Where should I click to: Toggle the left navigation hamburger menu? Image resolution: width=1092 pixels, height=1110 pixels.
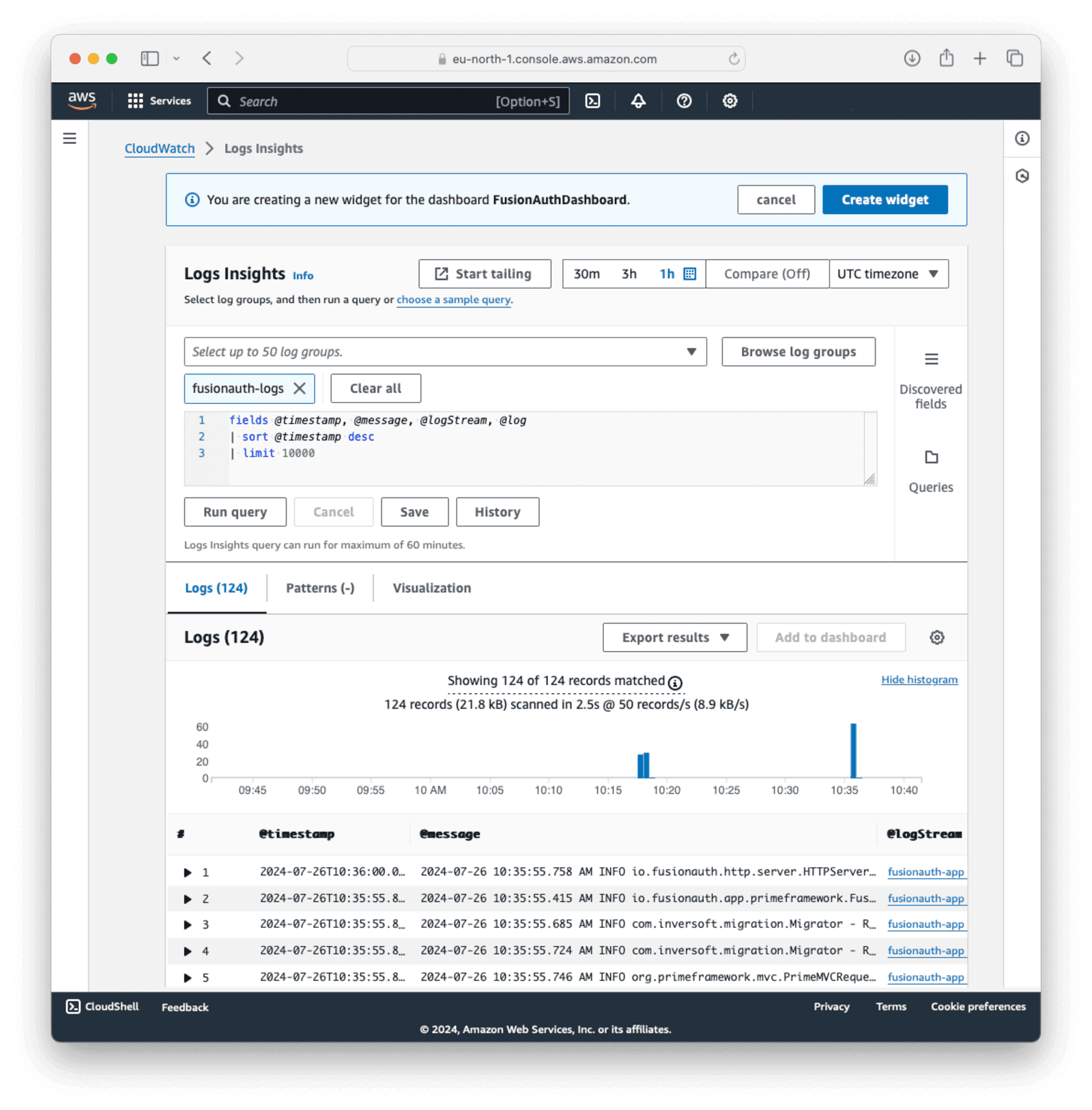click(70, 138)
